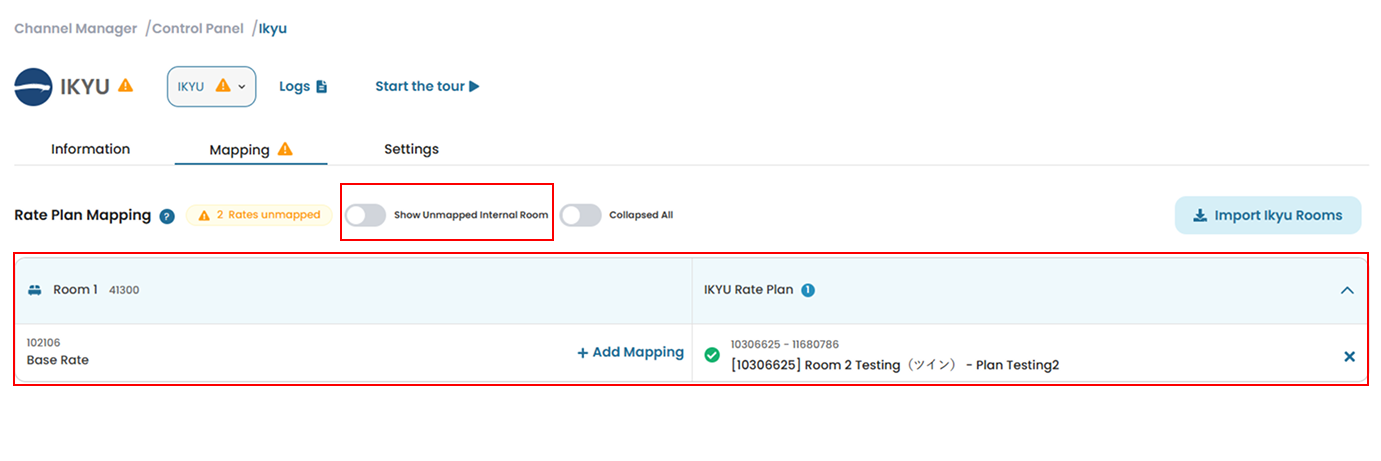
Task: Click the IKYU logo icon
Action: click(x=33, y=87)
